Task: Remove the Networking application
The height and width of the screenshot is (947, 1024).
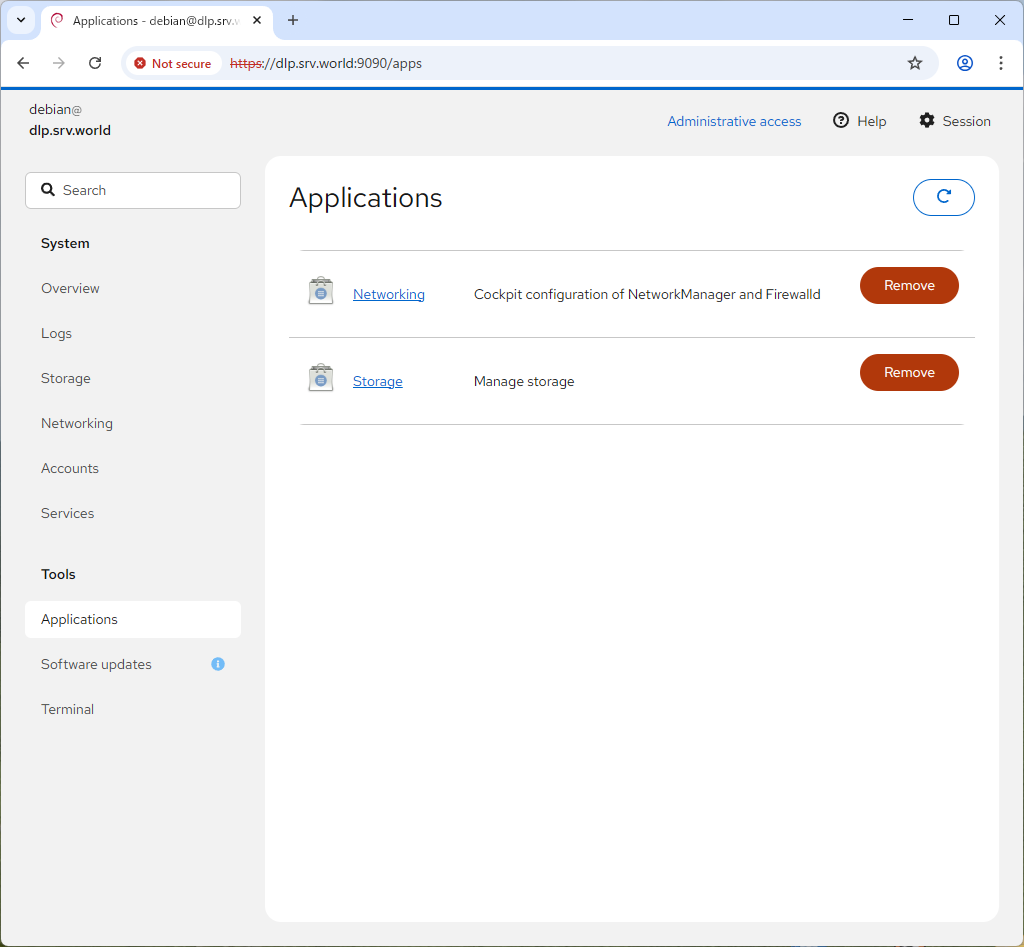Action: click(908, 285)
